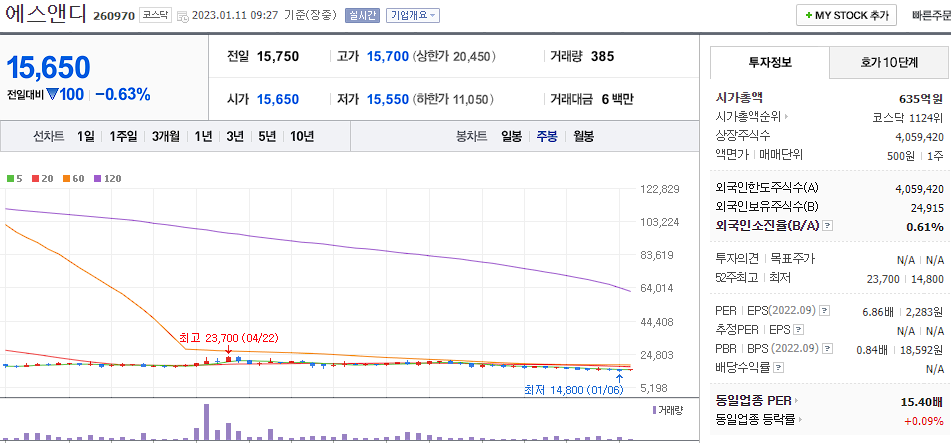Click the 외국인소진율 0.61% value
The image size is (951, 443).
pyautogui.click(x=925, y=227)
